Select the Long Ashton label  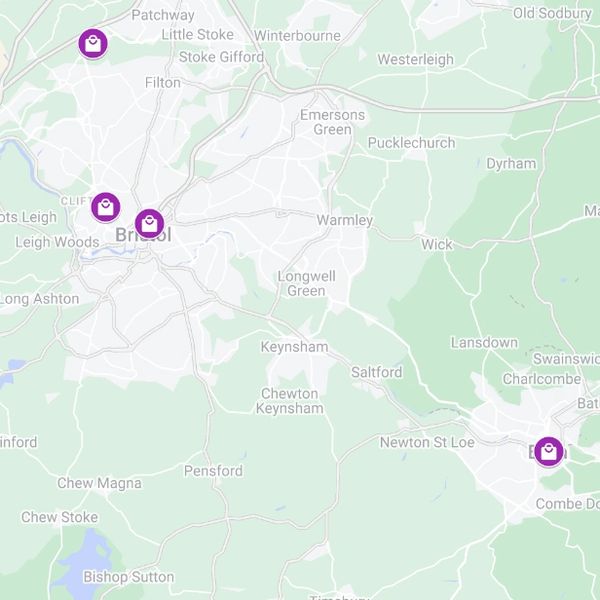(39, 299)
